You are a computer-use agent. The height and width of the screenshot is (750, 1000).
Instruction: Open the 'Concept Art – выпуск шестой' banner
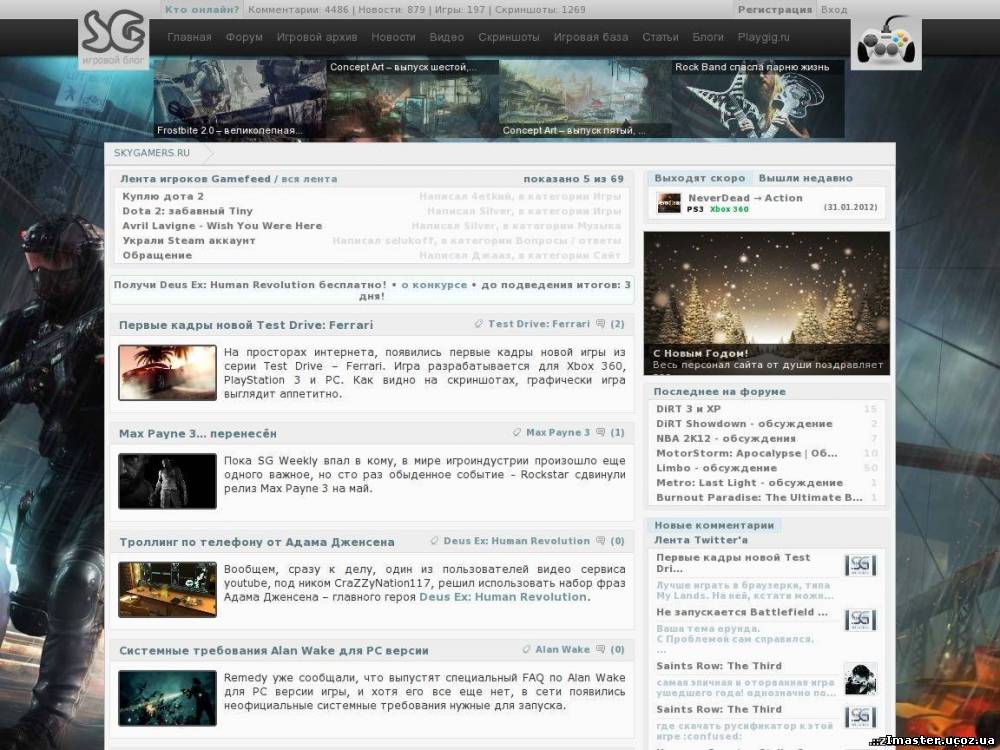[x=413, y=99]
